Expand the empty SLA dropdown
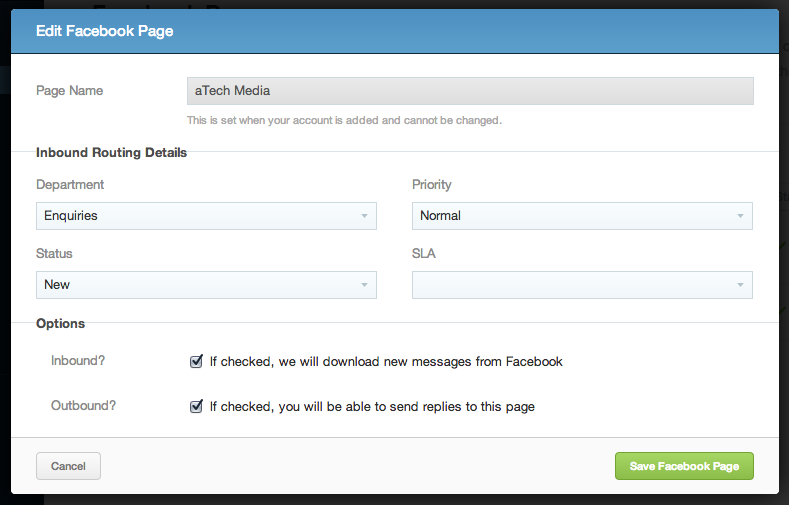 tap(582, 285)
